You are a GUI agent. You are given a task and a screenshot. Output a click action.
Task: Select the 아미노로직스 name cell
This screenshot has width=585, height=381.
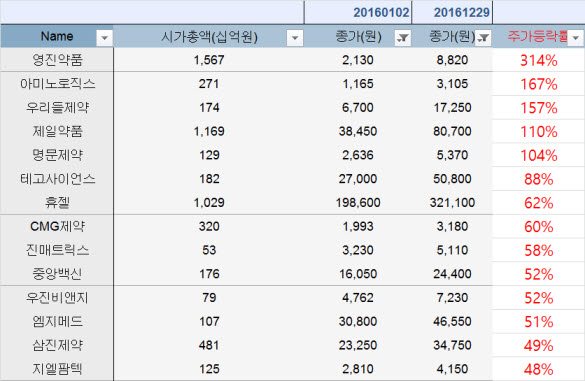click(x=57, y=84)
